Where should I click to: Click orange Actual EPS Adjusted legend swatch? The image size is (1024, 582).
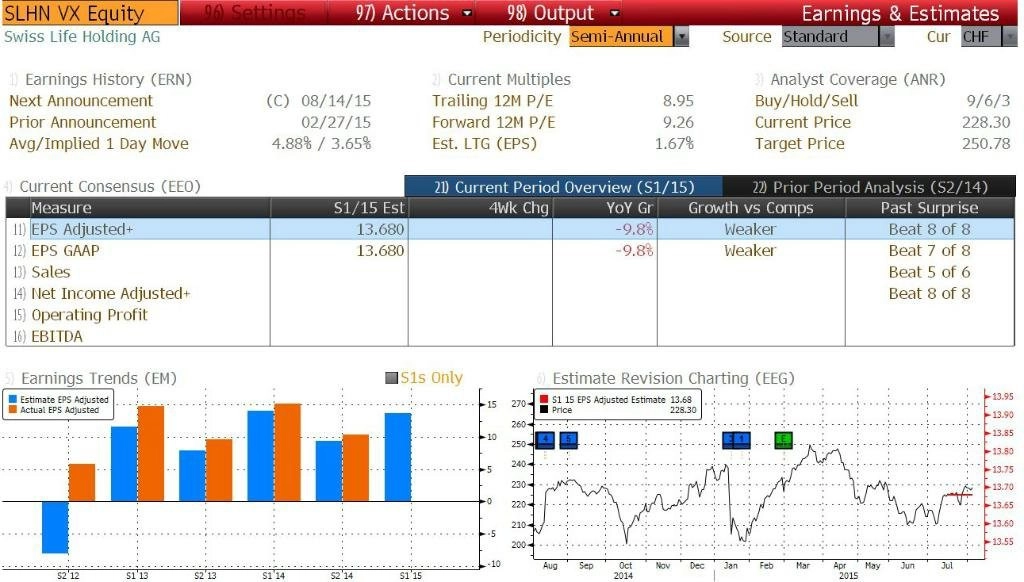coord(12,410)
